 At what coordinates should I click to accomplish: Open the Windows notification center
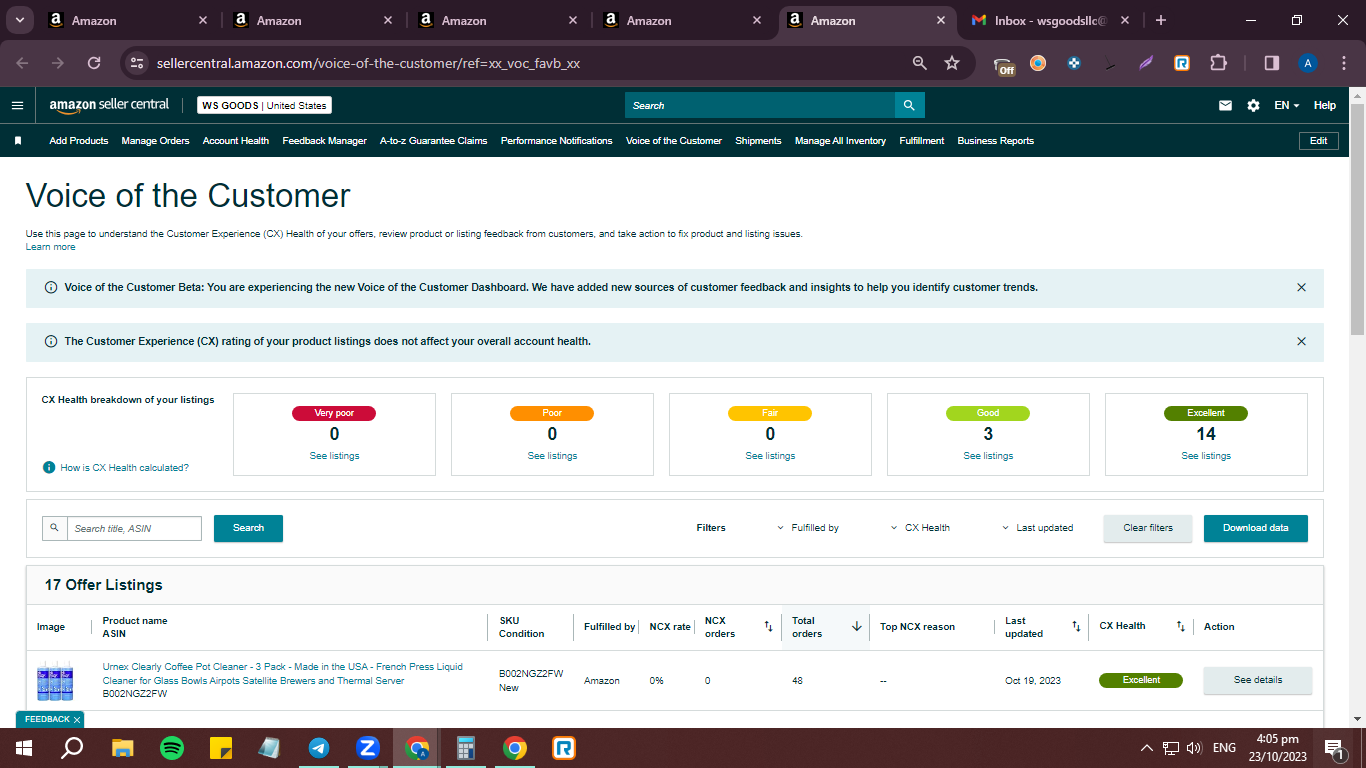(x=1333, y=748)
